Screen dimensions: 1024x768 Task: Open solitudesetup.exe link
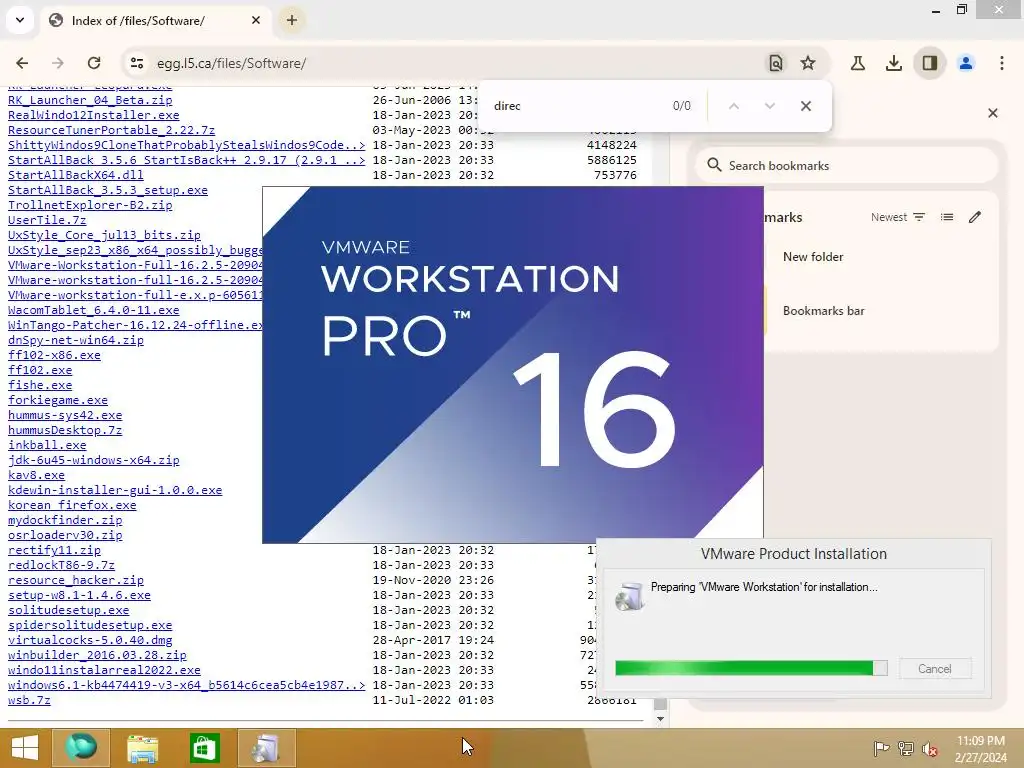pyautogui.click(x=69, y=611)
